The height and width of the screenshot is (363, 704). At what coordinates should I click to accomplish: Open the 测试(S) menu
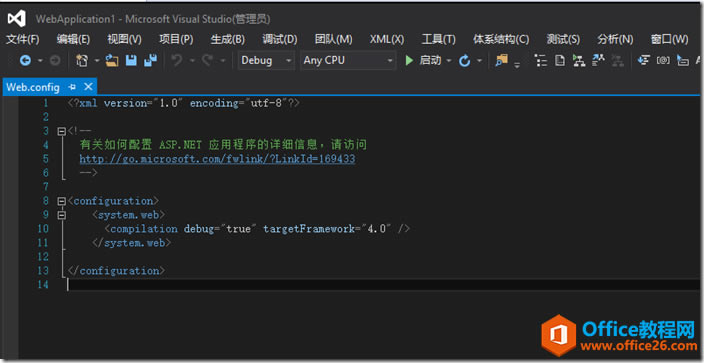point(563,40)
